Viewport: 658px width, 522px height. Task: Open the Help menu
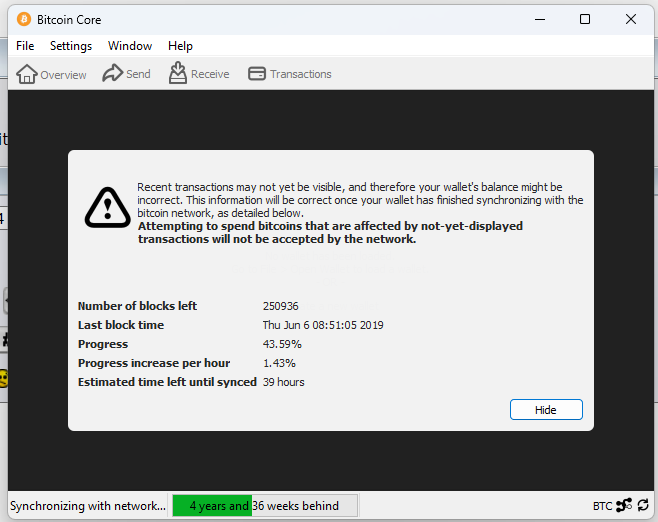pos(180,46)
